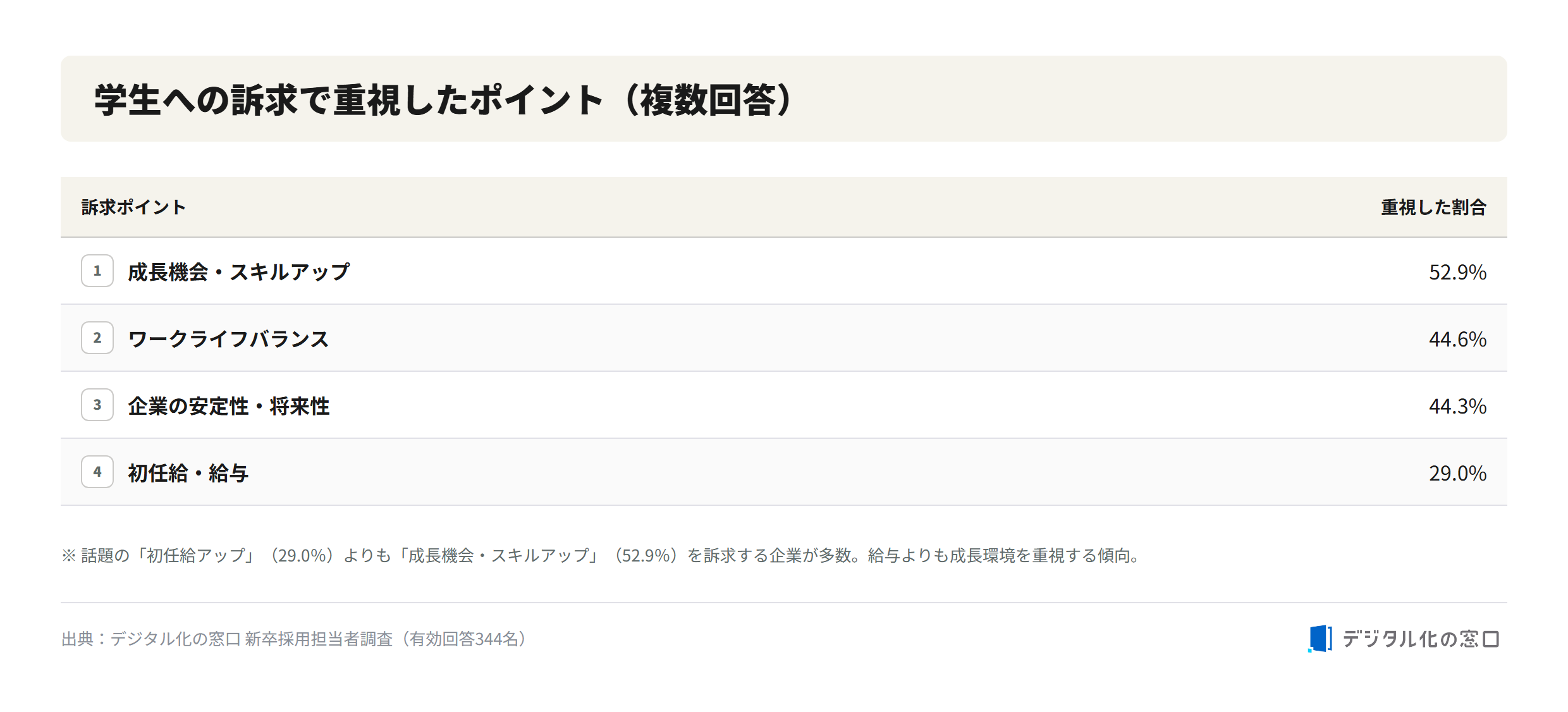Click the 重視した割合 column header
Viewport: 1568px width, 712px height.
[x=1433, y=207]
